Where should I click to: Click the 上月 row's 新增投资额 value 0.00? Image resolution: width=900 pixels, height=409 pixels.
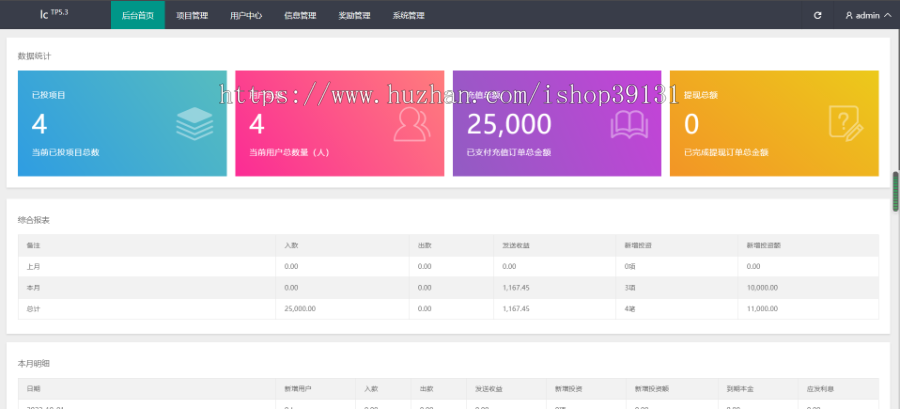pos(753,266)
